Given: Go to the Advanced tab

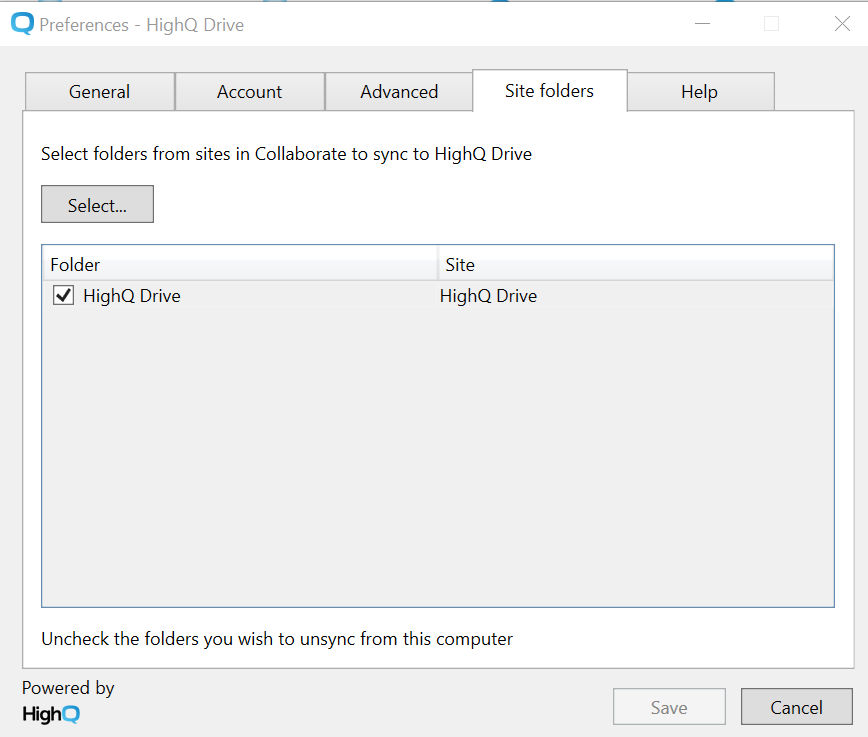Looking at the screenshot, I should tap(399, 91).
